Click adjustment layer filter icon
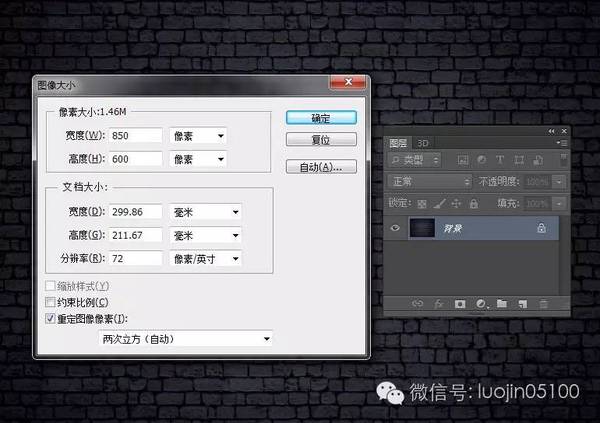Image resolution: width=600 pixels, height=423 pixels. click(x=481, y=160)
